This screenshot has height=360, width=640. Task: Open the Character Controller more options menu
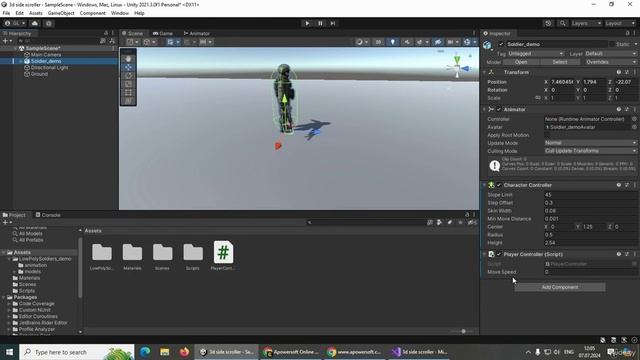click(635, 185)
